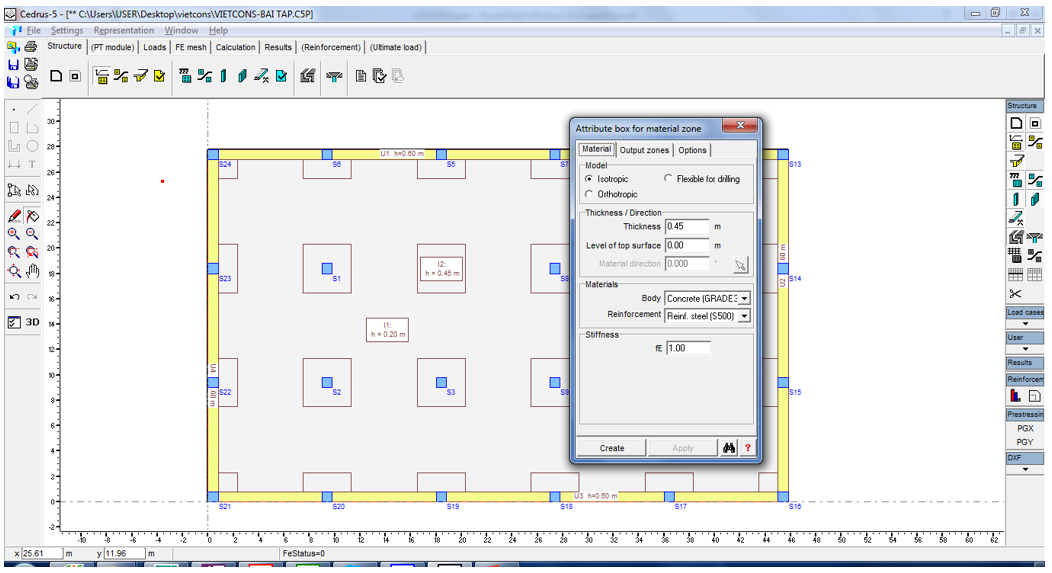Click the staircase structure icon
Viewport: 1052px width, 573px height.
pyautogui.click(x=307, y=76)
